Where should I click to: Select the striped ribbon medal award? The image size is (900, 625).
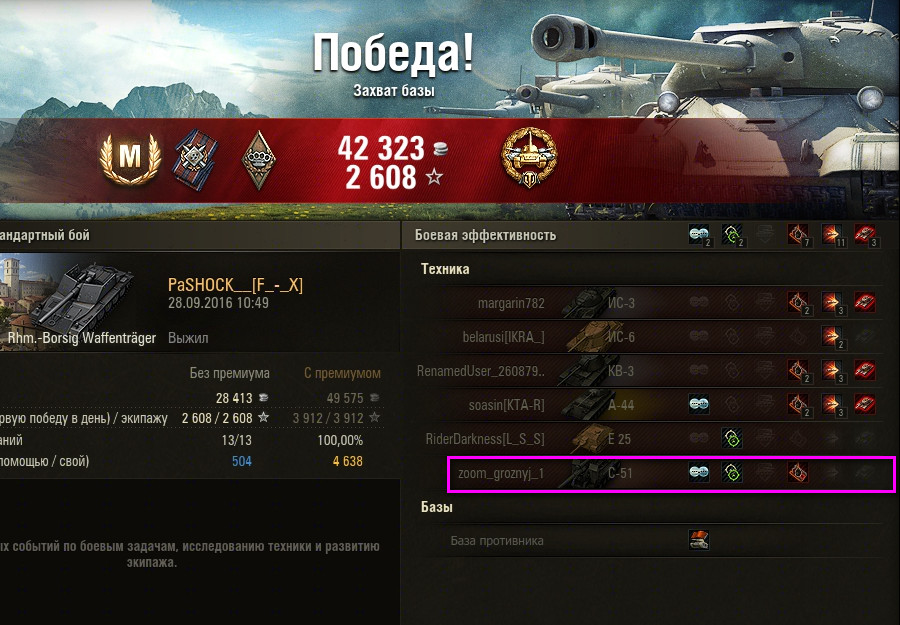pos(196,160)
